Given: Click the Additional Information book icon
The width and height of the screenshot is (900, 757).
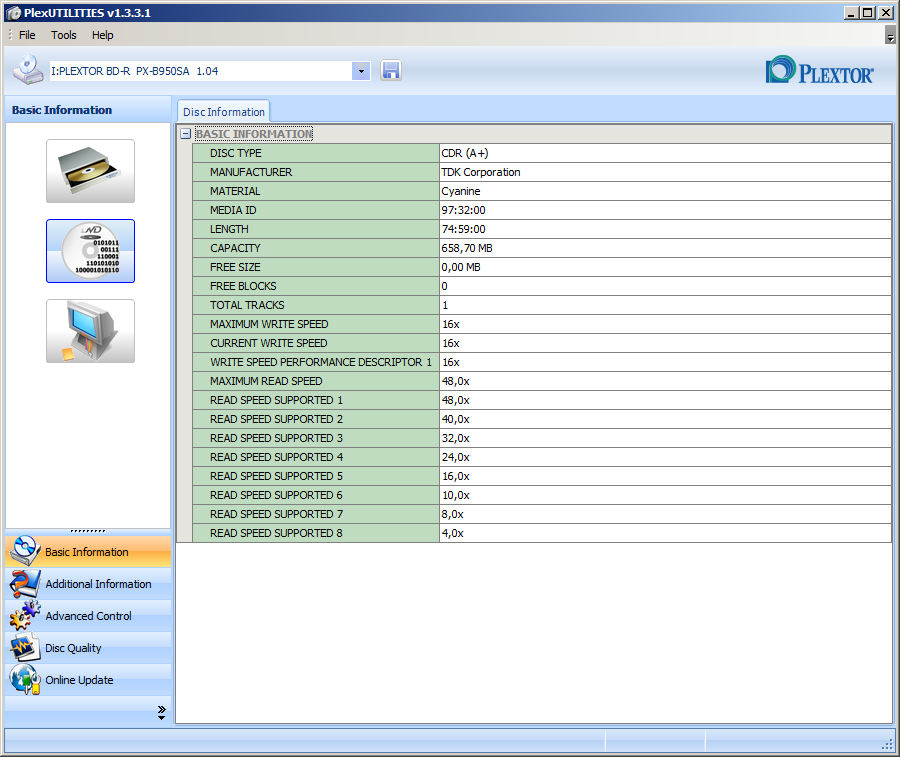Looking at the screenshot, I should (x=25, y=584).
